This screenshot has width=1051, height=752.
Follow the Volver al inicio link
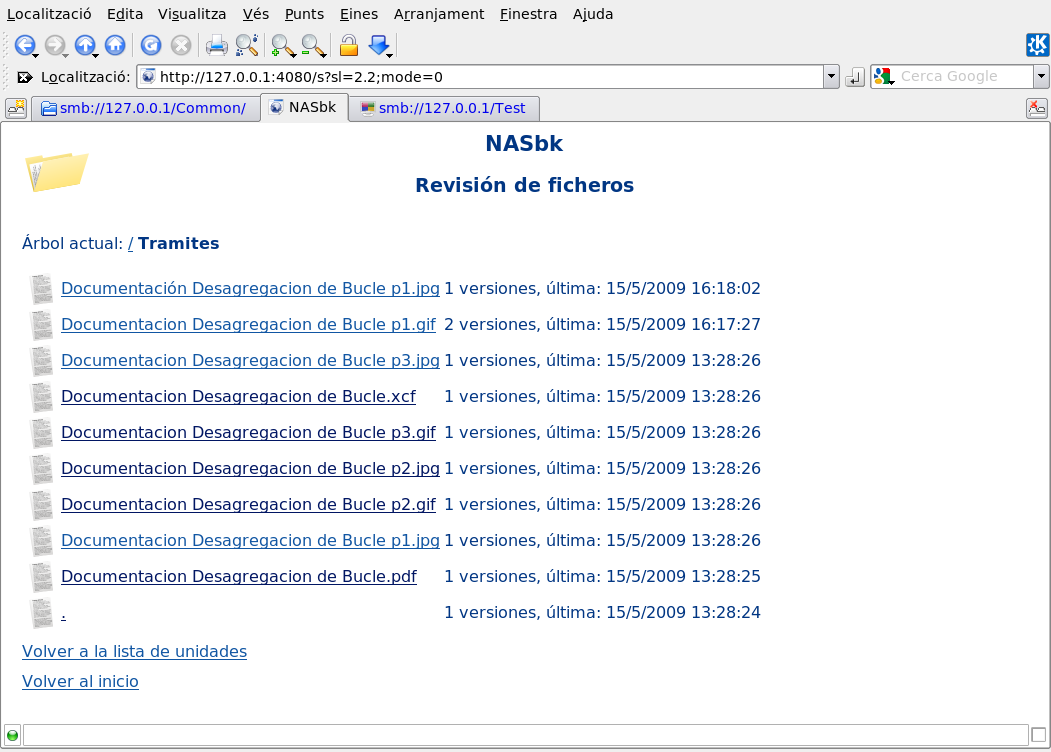pos(80,682)
